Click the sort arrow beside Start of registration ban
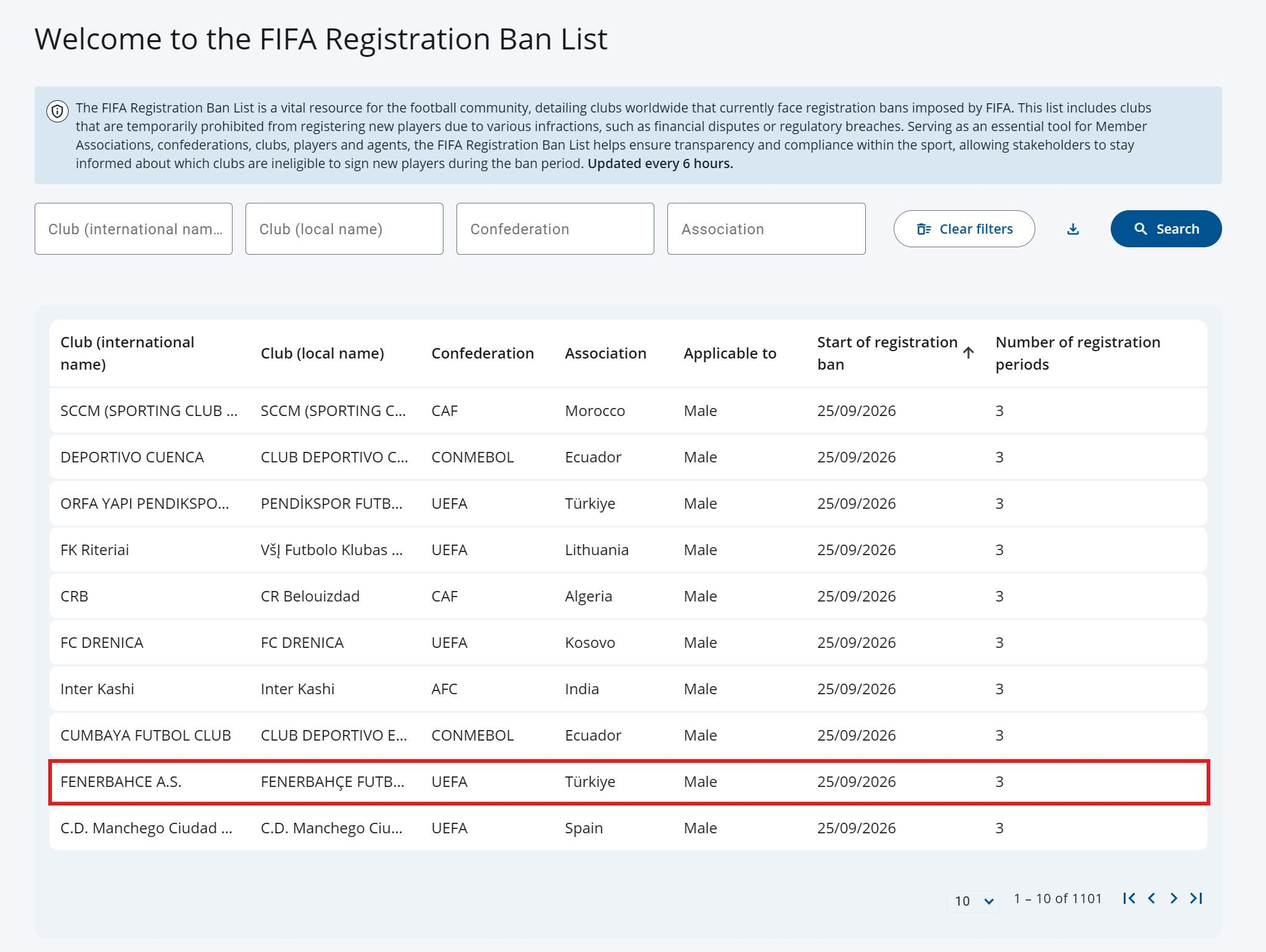The height and width of the screenshot is (952, 1266). 969,352
